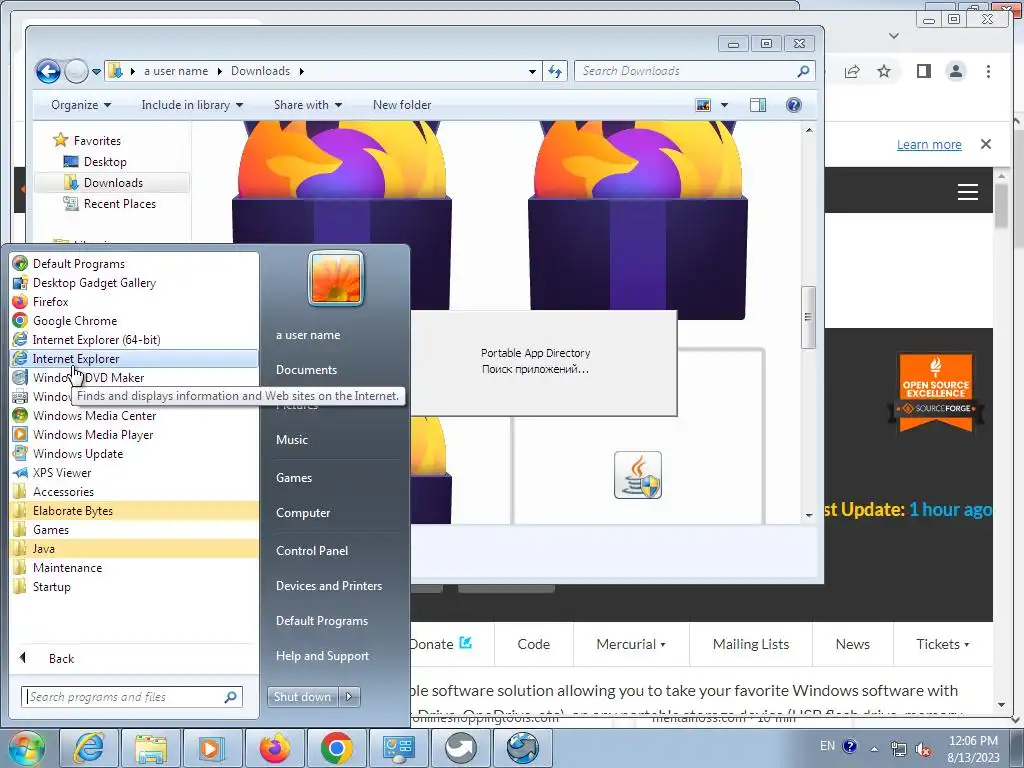1024x768 pixels.
Task: Open Windows Media Center entry
Action: coord(134,415)
